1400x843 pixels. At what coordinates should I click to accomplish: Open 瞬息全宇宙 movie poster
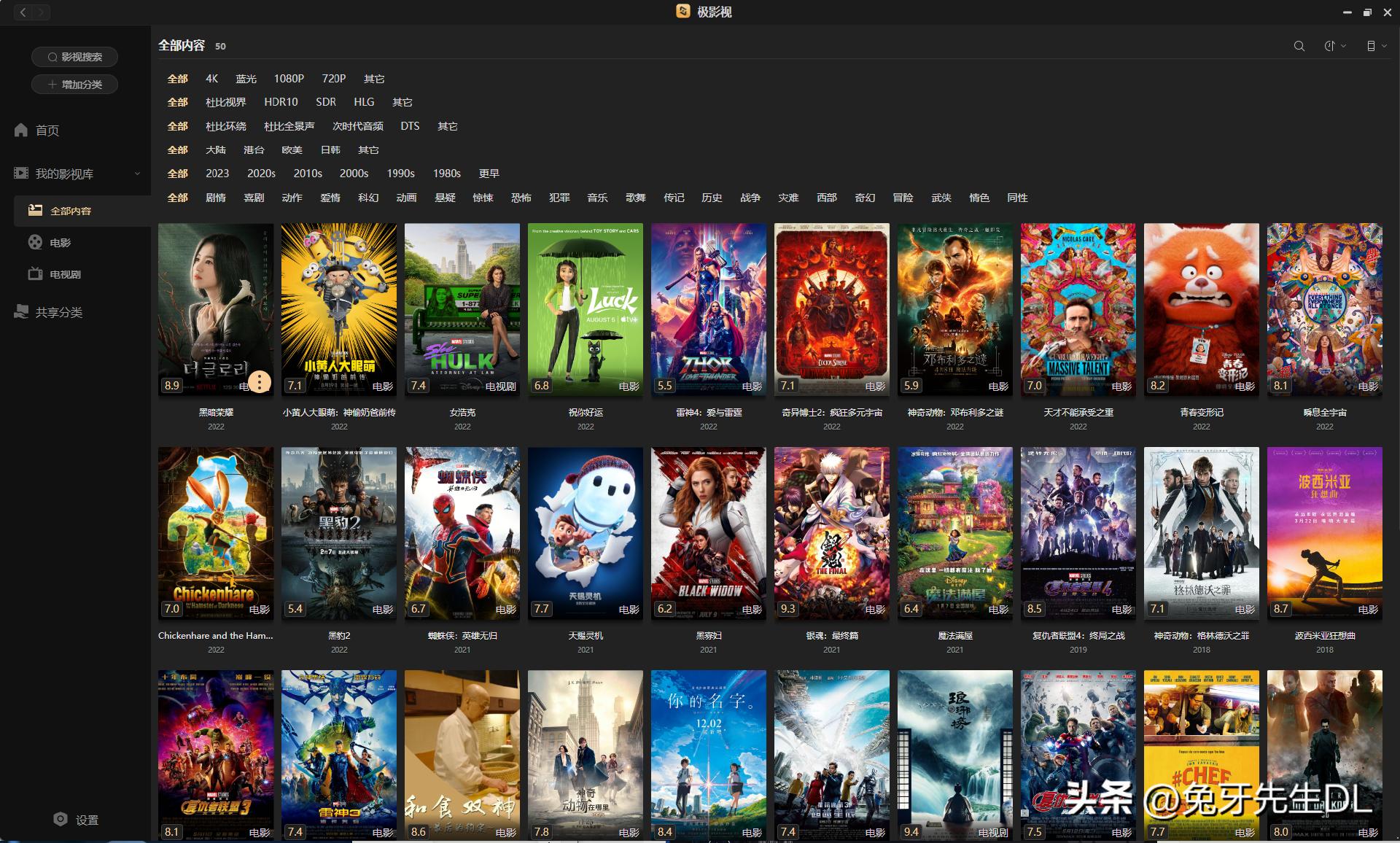1324,309
